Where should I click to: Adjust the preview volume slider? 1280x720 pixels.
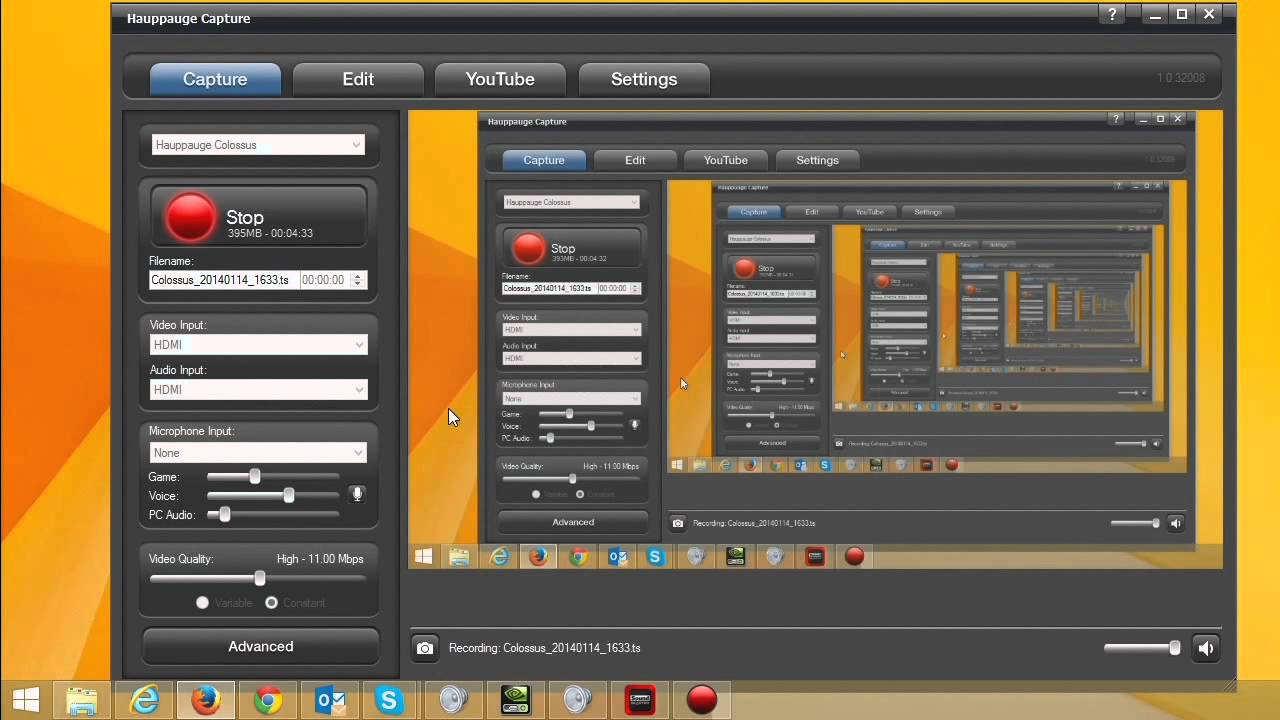pos(1175,648)
